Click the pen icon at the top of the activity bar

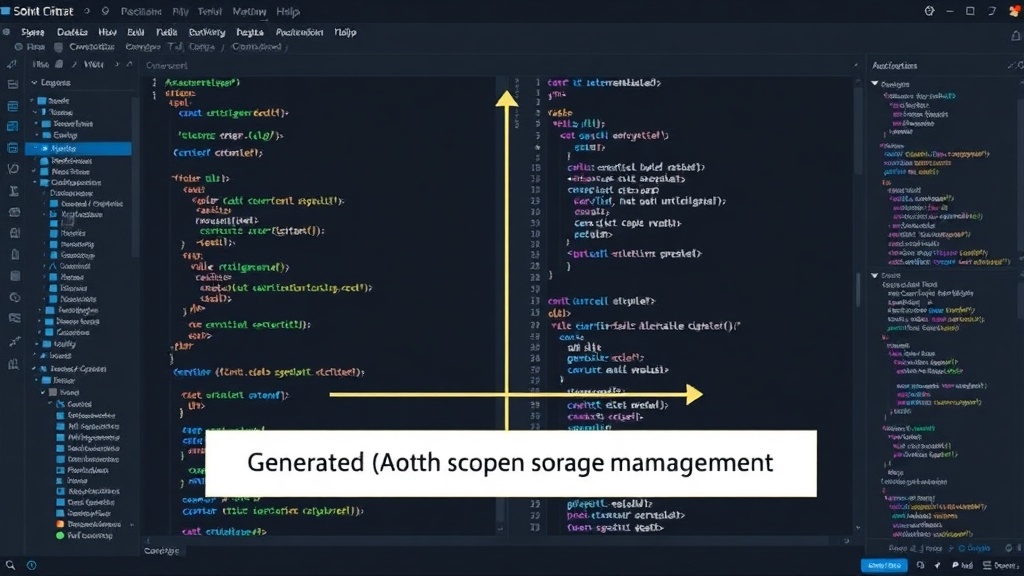click(12, 64)
